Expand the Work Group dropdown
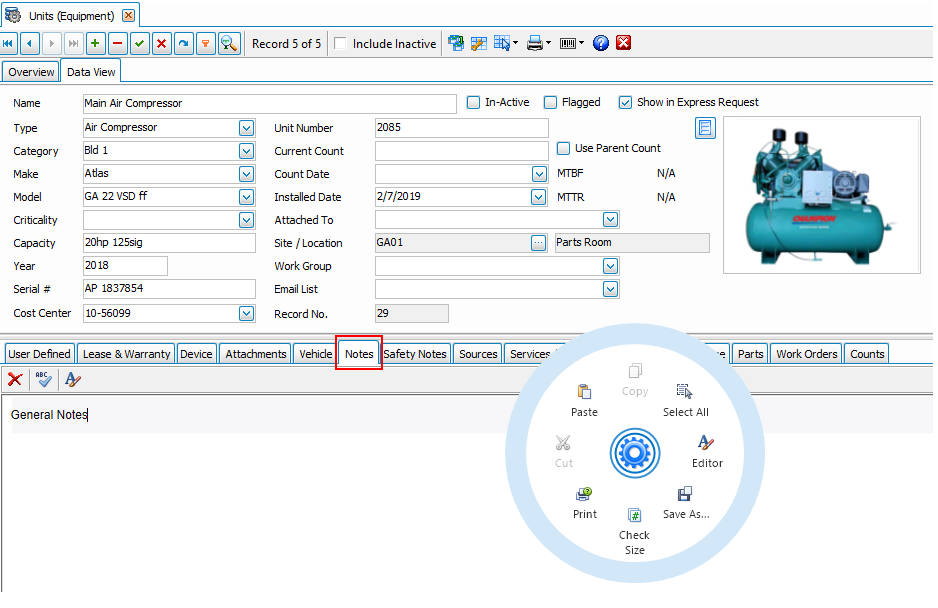Image resolution: width=938 pixels, height=608 pixels. pos(610,266)
